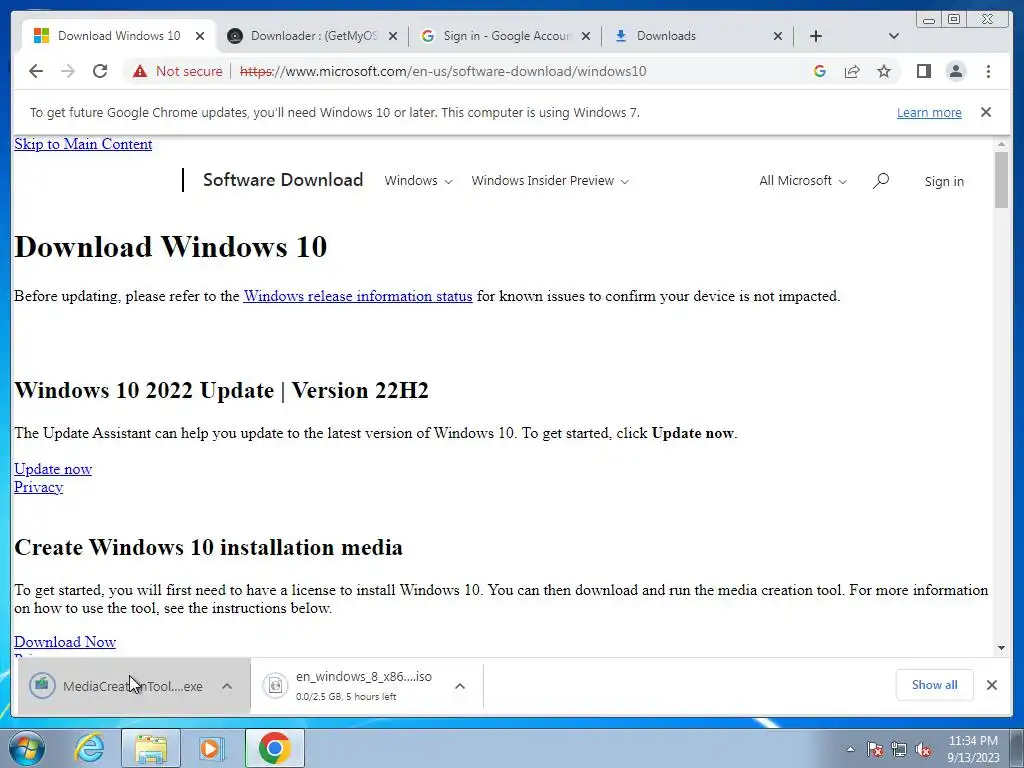Click the Learn more link
Screen dimensions: 1024x768
[x=929, y=112]
